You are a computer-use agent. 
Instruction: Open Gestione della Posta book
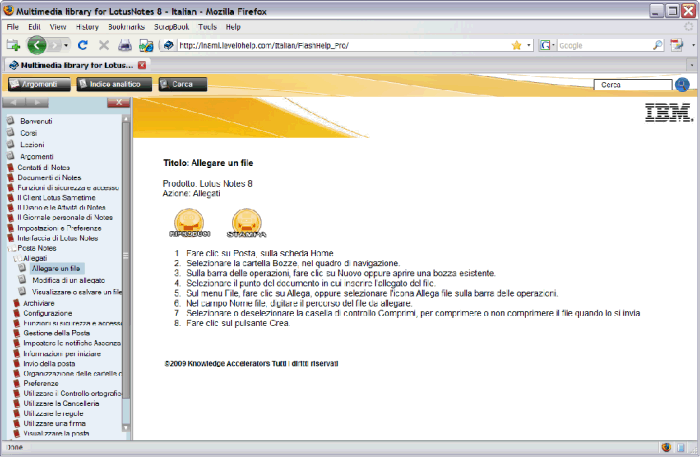[57, 333]
